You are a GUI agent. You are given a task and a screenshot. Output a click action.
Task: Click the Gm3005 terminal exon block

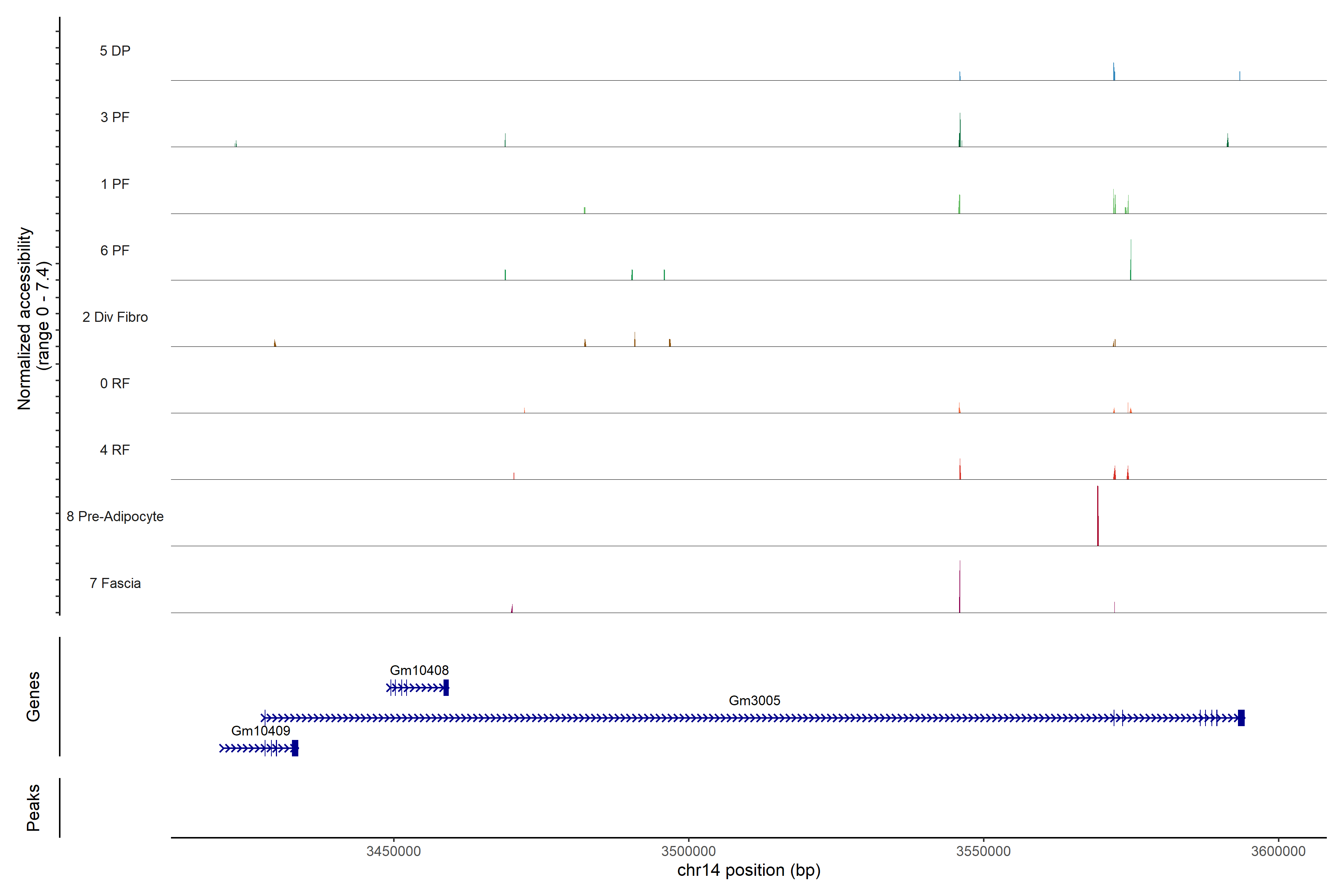point(1241,718)
